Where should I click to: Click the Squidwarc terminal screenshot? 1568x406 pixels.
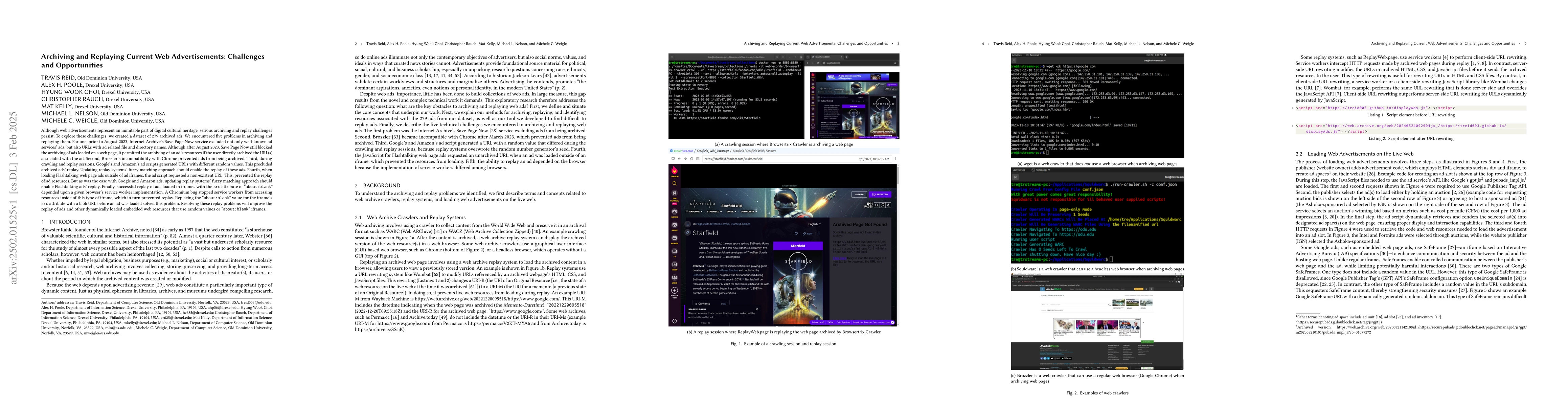1097,216
